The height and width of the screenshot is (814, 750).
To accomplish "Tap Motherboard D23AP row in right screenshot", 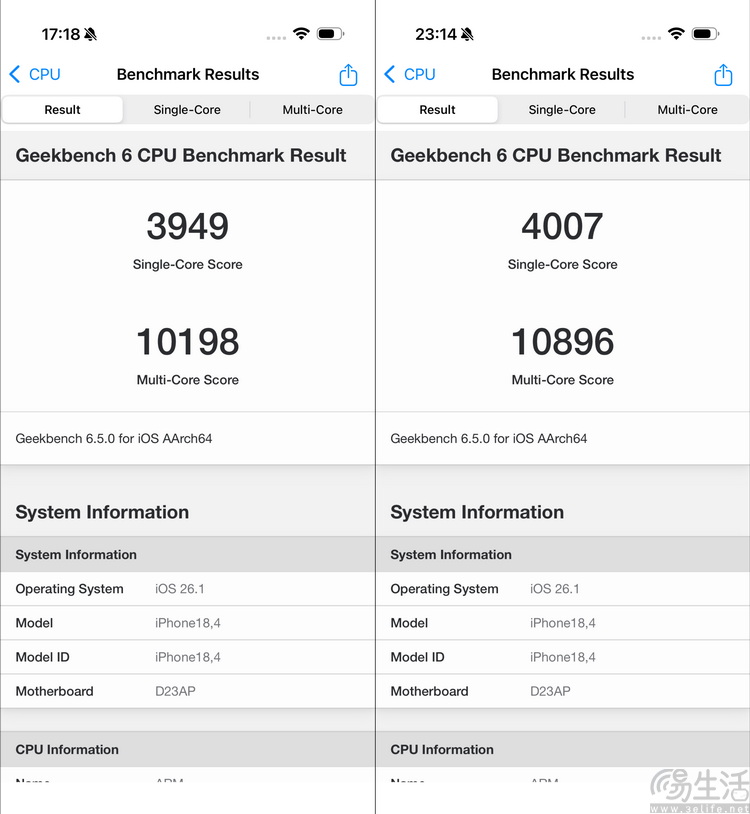I will (562, 691).
